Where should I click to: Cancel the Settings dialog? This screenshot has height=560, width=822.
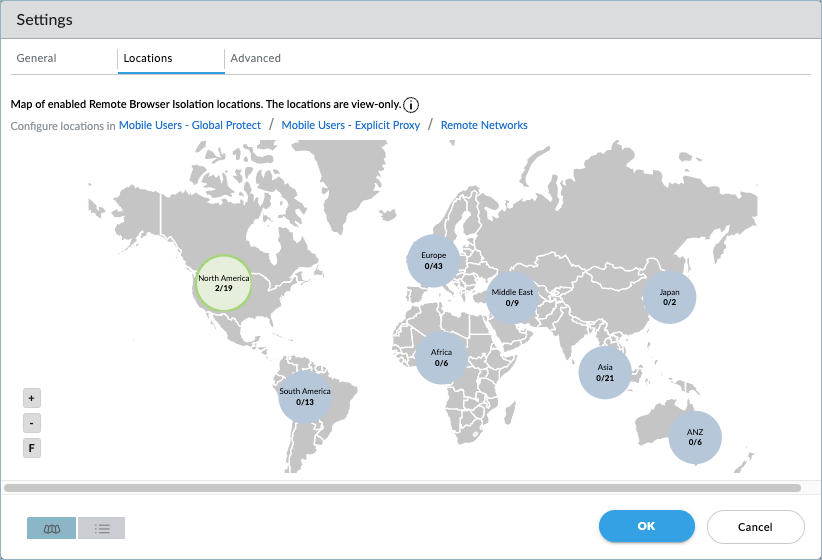point(755,526)
